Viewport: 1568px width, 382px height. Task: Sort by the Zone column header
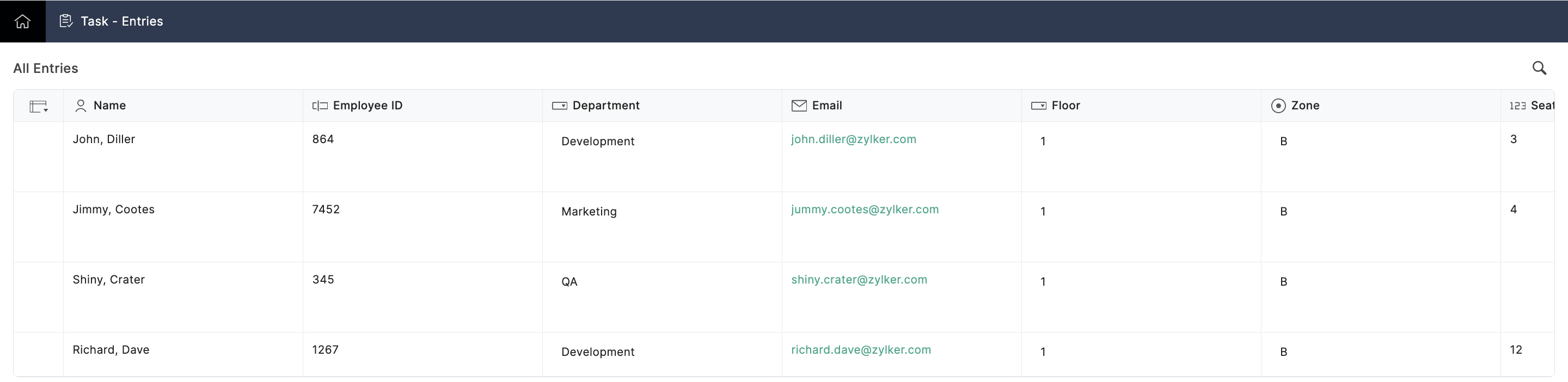pos(1305,105)
